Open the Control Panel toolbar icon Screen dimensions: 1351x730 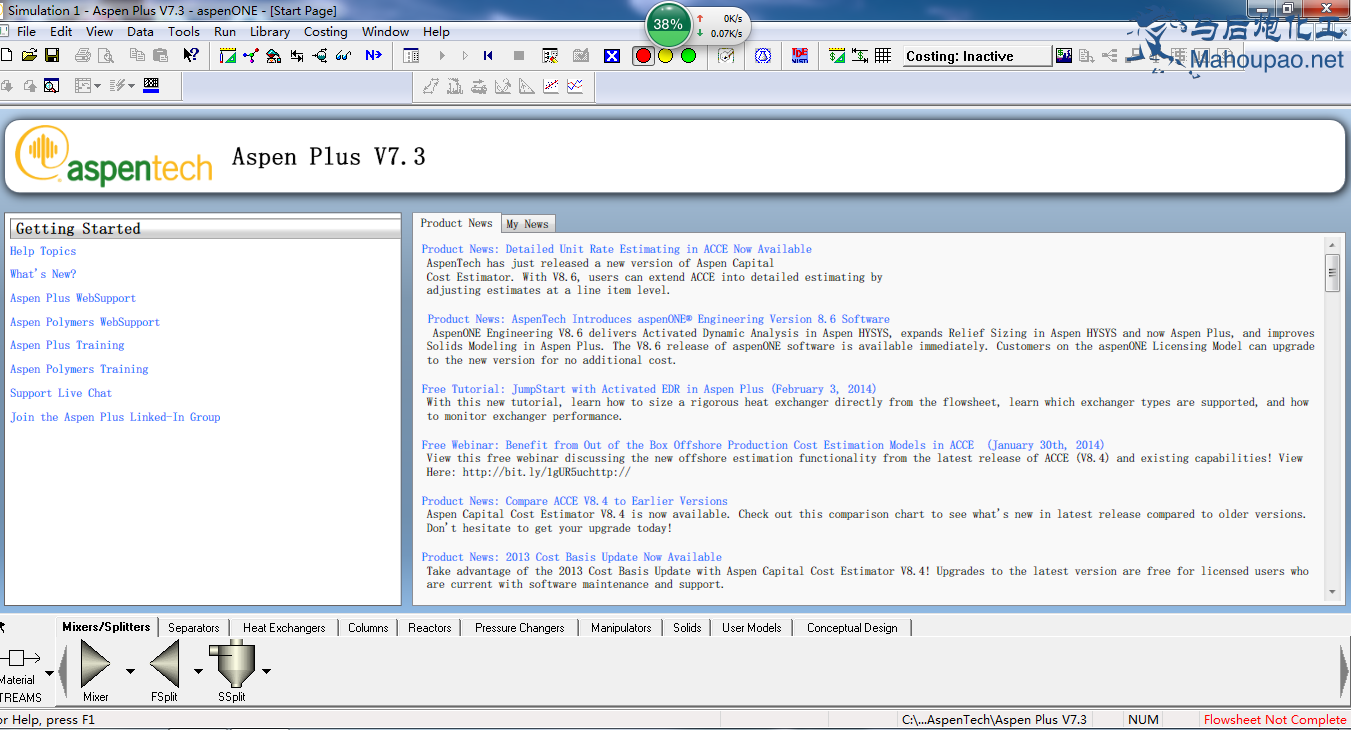(411, 56)
